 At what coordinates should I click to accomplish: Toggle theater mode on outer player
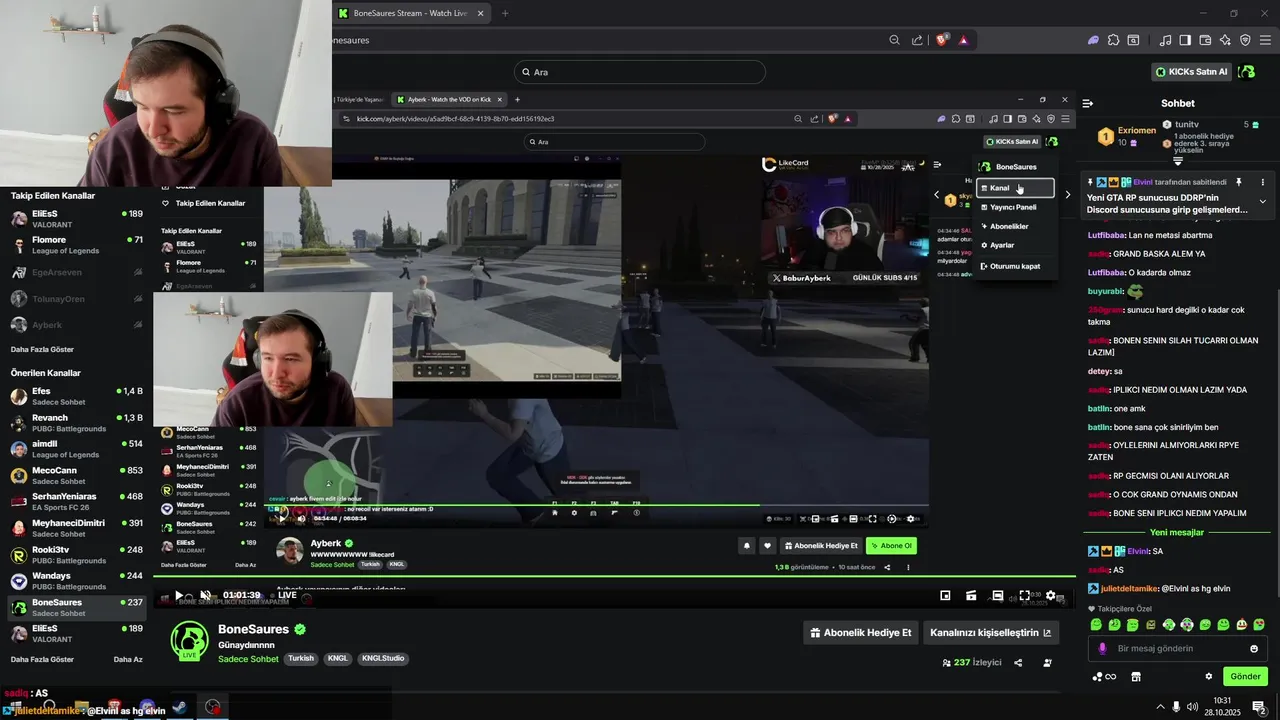tap(997, 595)
